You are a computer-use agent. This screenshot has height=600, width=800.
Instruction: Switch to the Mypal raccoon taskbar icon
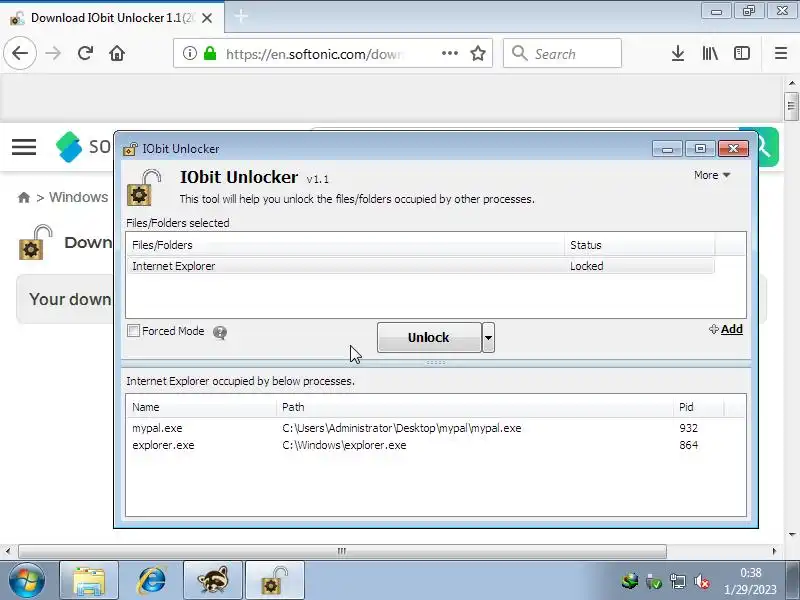click(x=213, y=581)
